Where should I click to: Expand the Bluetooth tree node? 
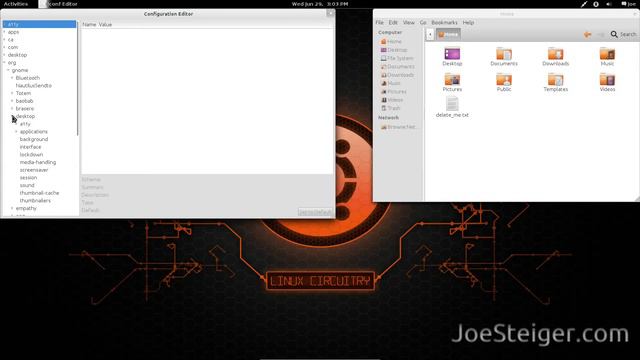12,78
